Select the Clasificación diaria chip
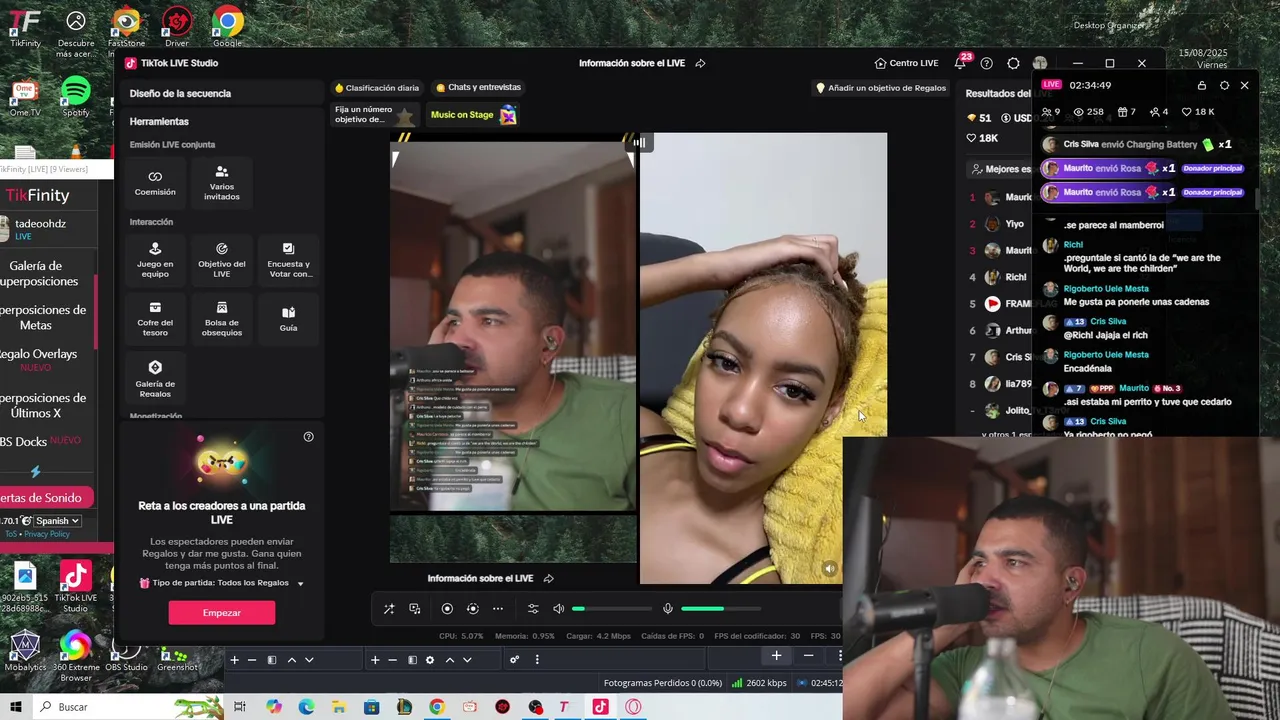Image resolution: width=1280 pixels, height=720 pixels. [x=377, y=88]
